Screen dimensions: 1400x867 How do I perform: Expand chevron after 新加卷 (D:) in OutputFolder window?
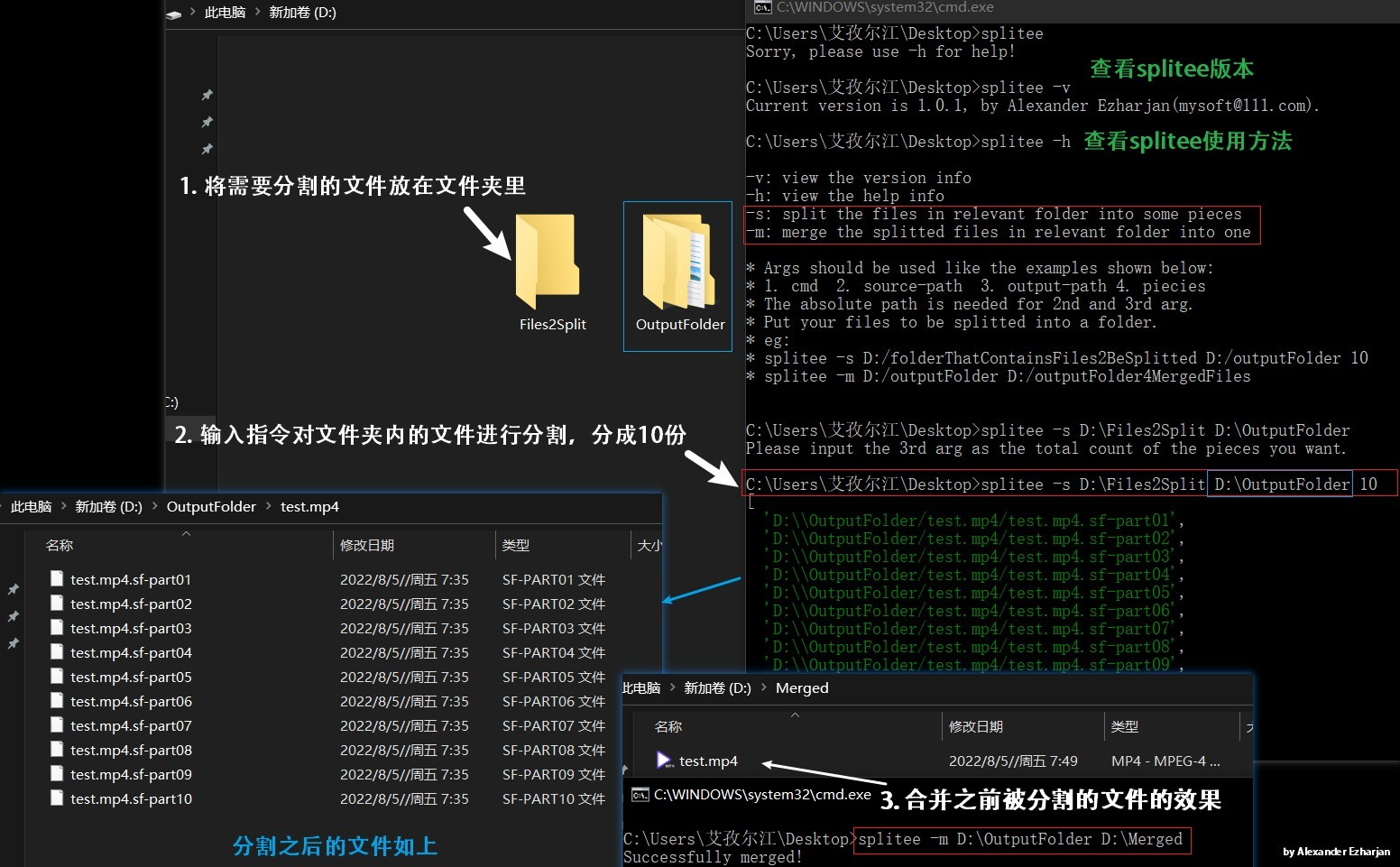[154, 507]
